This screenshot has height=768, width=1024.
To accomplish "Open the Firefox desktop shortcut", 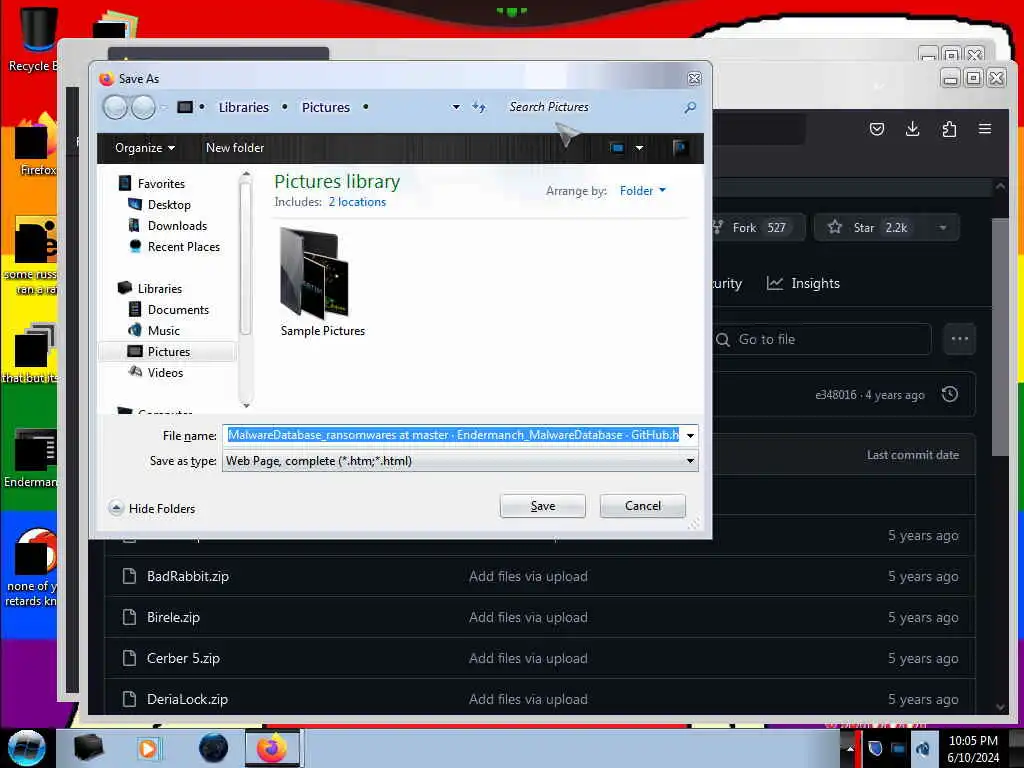I will click(x=36, y=147).
